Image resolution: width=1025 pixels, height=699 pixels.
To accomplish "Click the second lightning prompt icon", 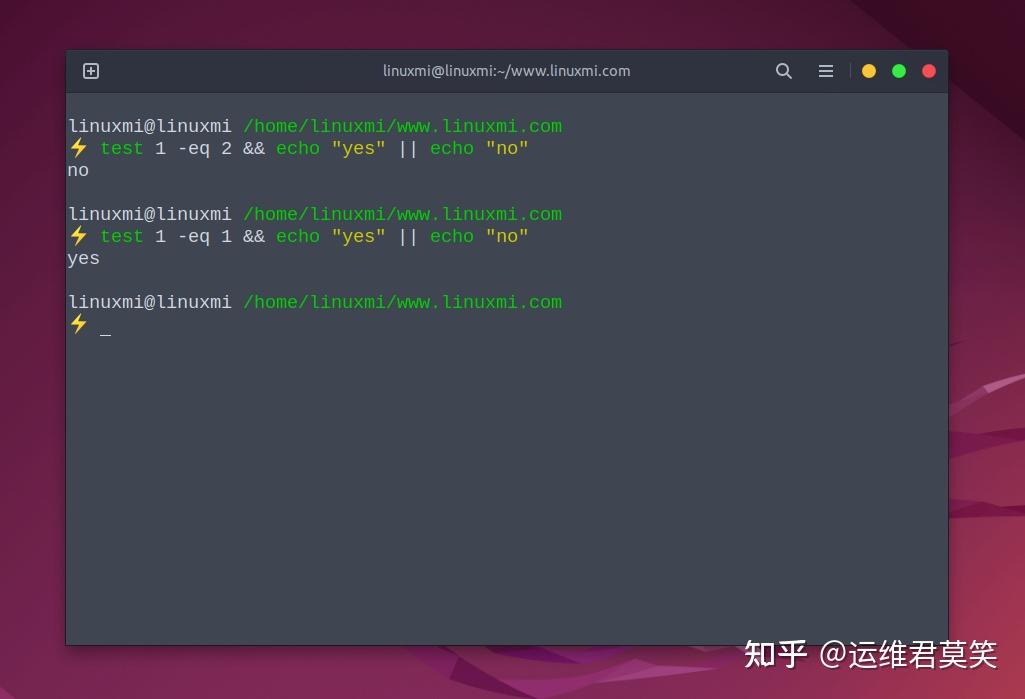I will pyautogui.click(x=79, y=236).
